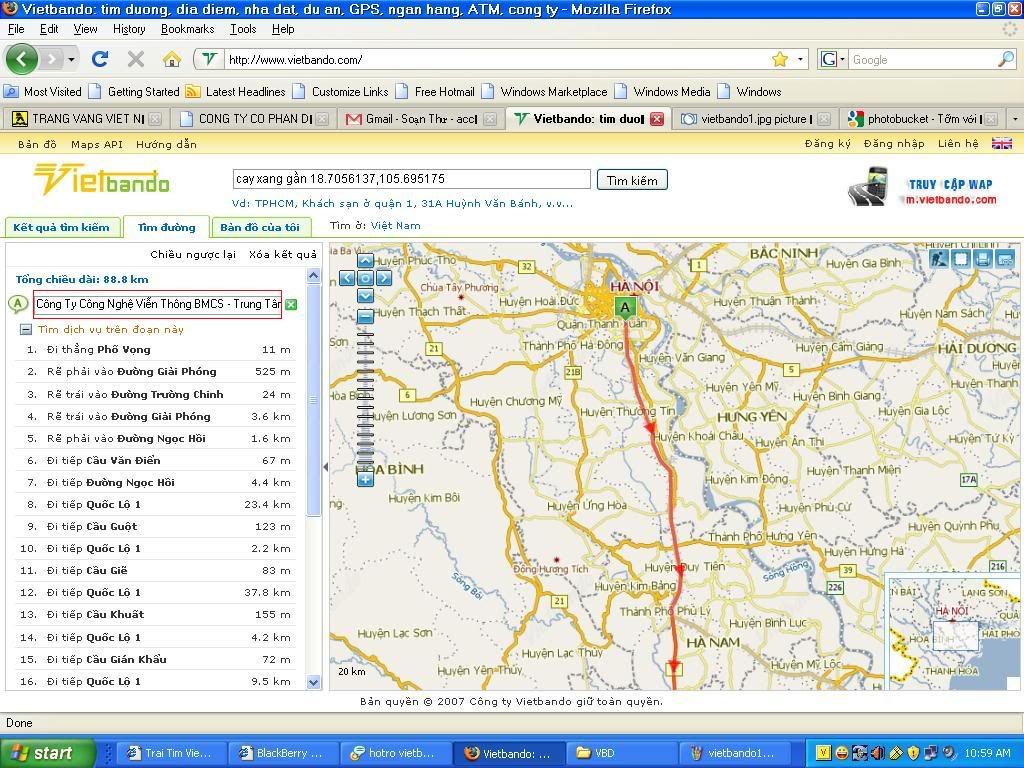Pan the map down with the arrow button
This screenshot has height=768, width=1024.
[365, 296]
